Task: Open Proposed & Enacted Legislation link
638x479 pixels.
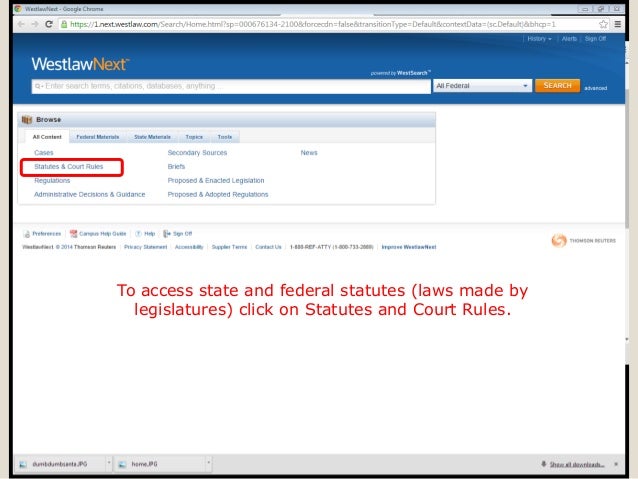Action: click(216, 180)
